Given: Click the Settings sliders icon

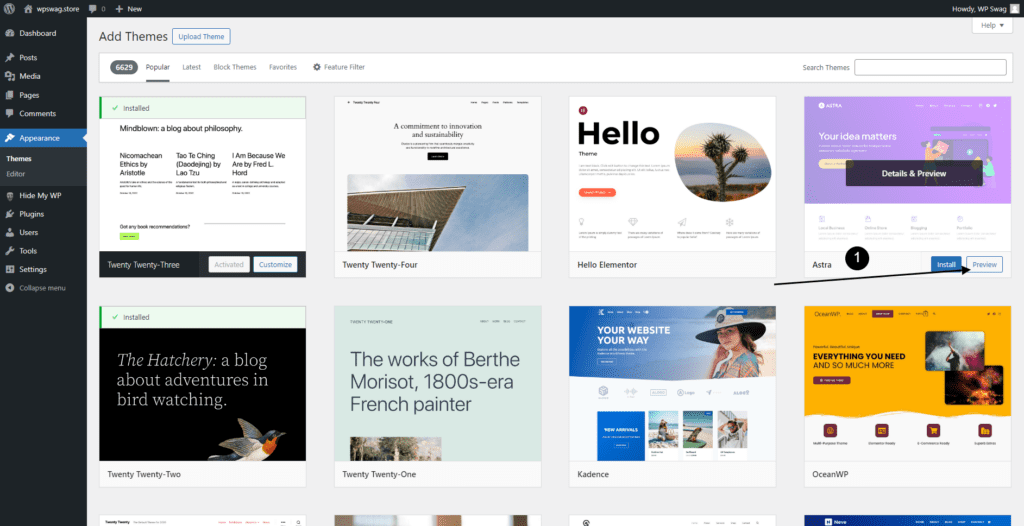Looking at the screenshot, I should click(10, 269).
